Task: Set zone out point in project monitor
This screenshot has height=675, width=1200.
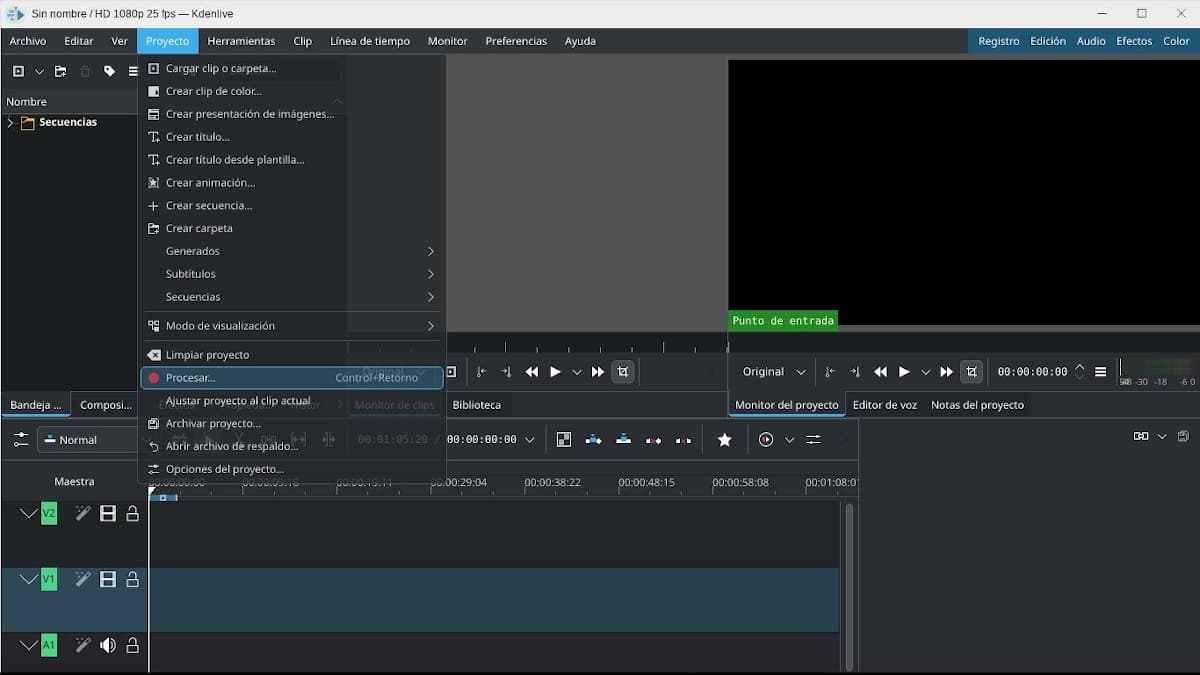Action: click(855, 372)
